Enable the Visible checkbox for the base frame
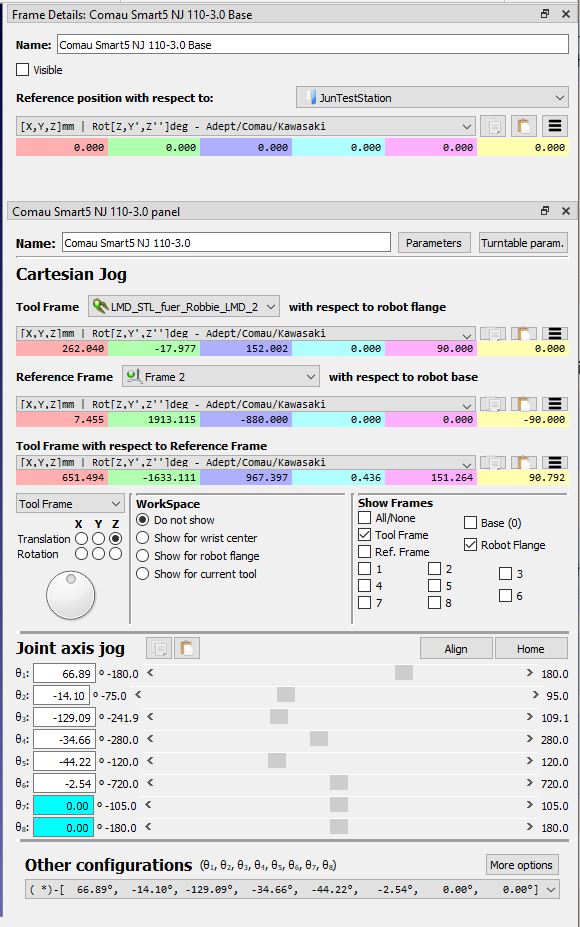Screen dimensions: 580x927 tap(22, 70)
